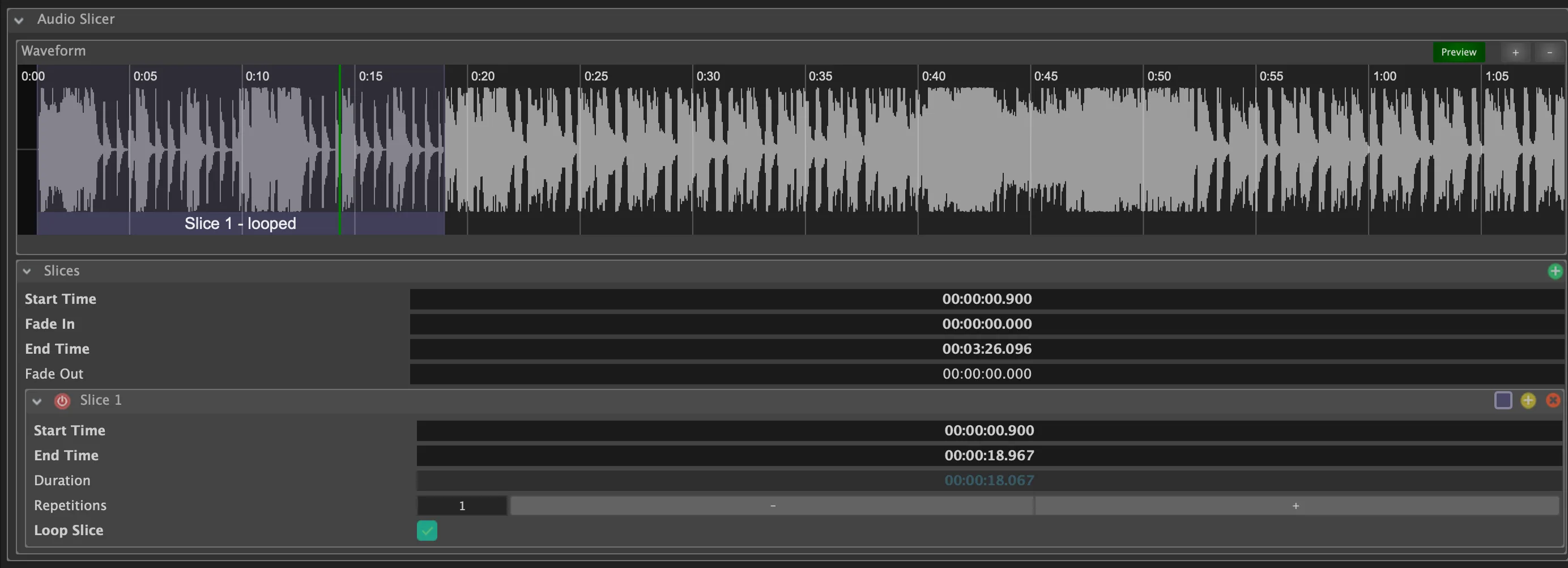The width and height of the screenshot is (1568, 568).
Task: Click the 1:00 timeline marker
Action: tap(1384, 76)
